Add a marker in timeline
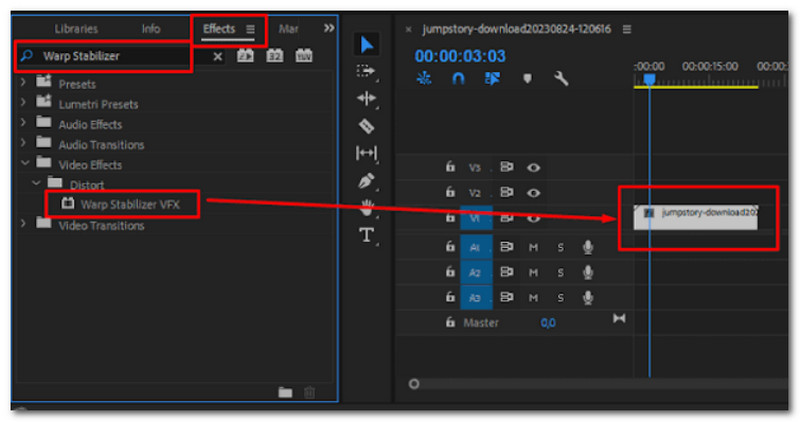Image resolution: width=800 pixels, height=422 pixels. pyautogui.click(x=528, y=78)
